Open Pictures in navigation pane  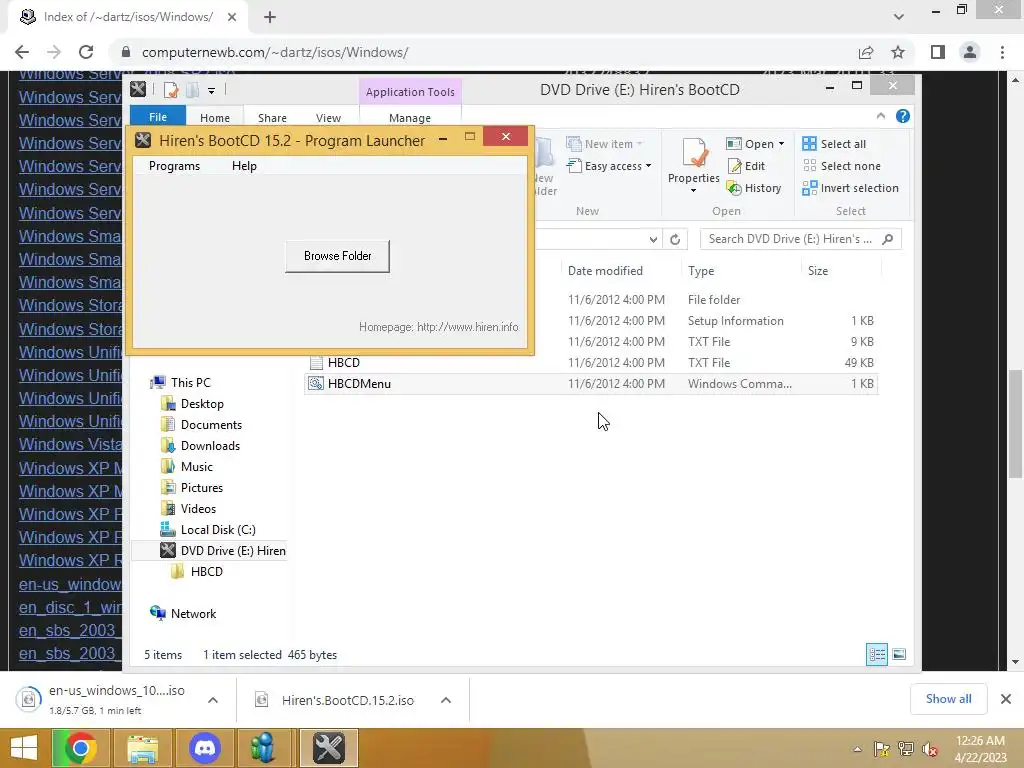(202, 487)
